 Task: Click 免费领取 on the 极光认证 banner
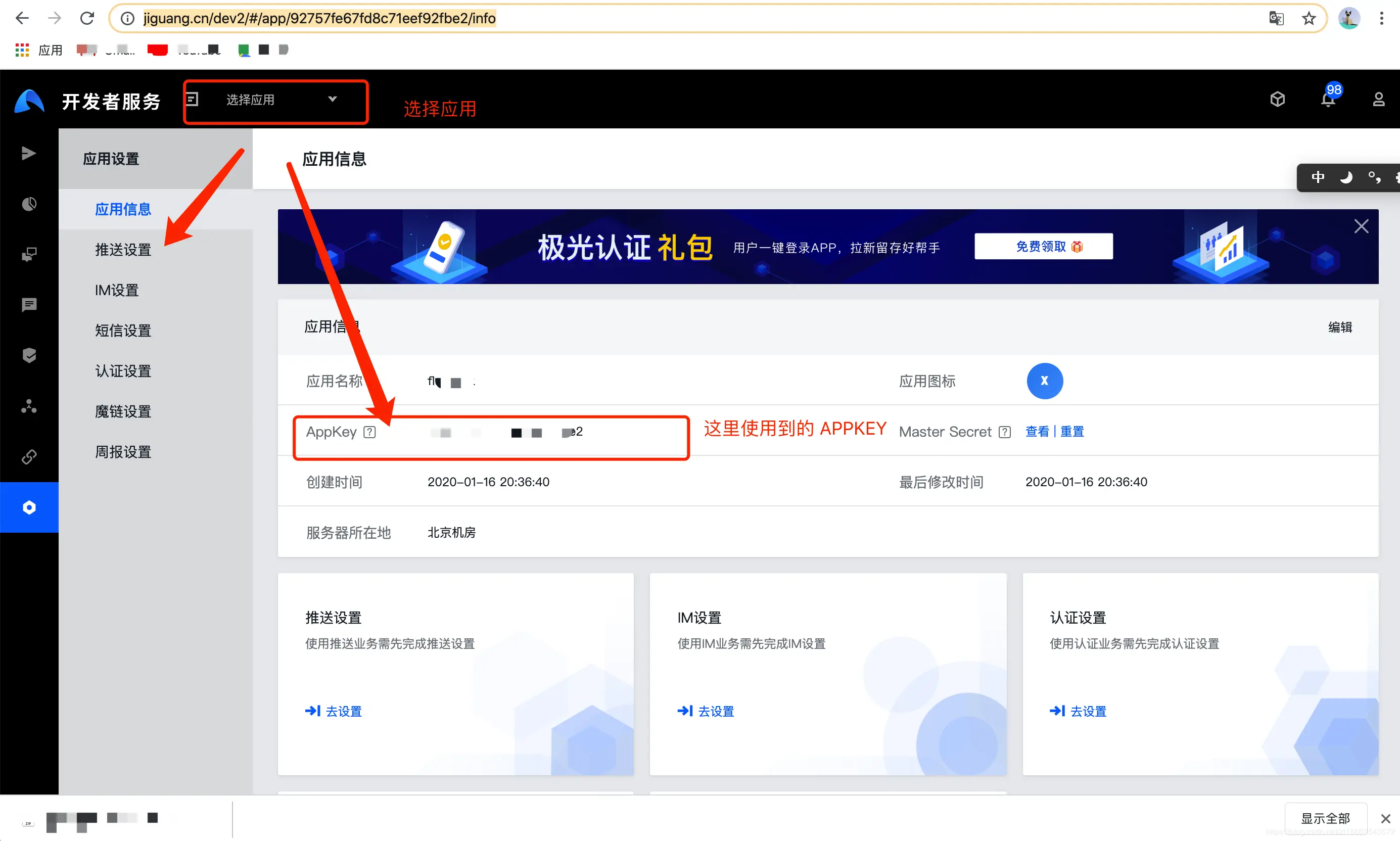(1043, 246)
